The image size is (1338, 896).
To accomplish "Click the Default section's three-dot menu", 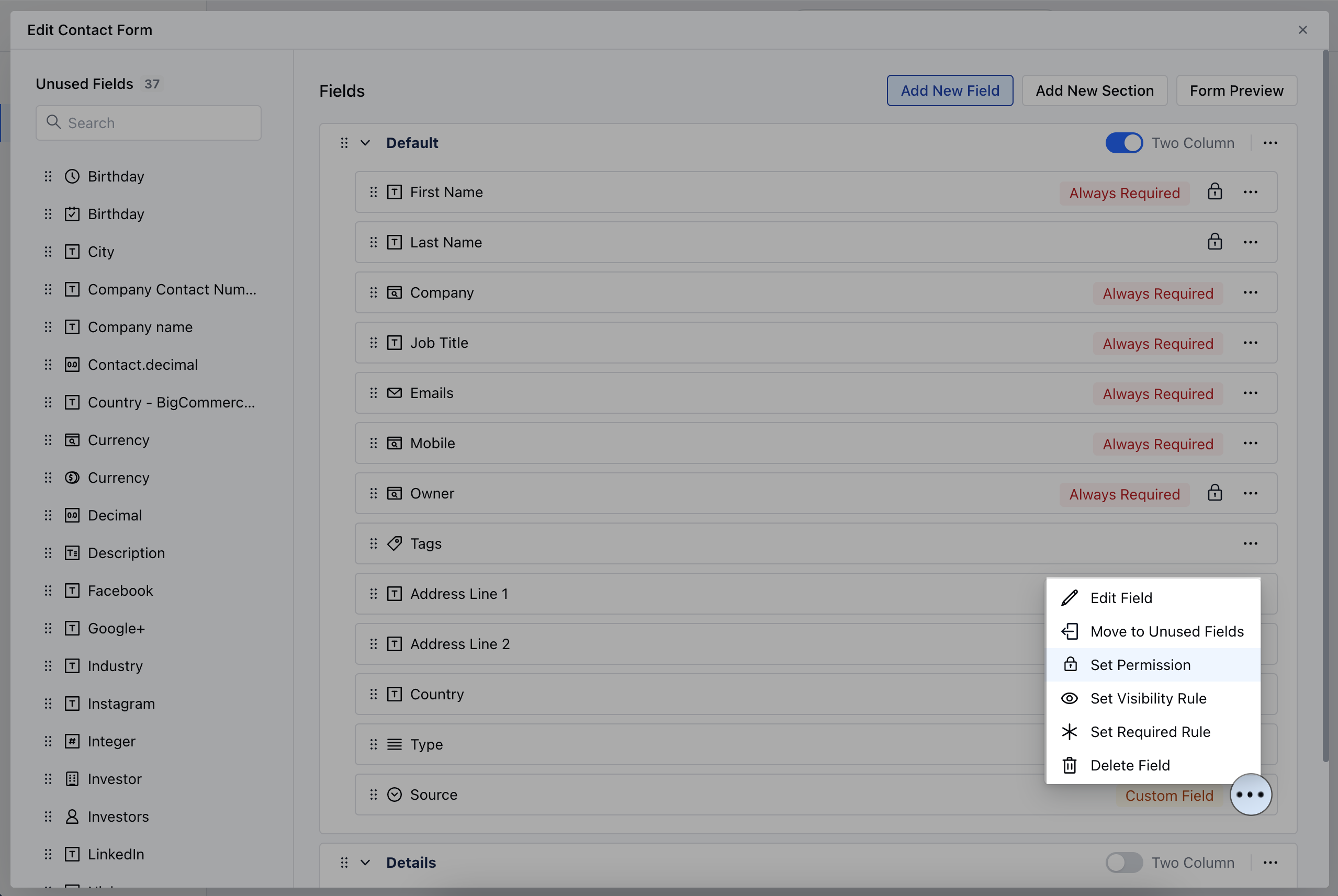I will [x=1270, y=143].
